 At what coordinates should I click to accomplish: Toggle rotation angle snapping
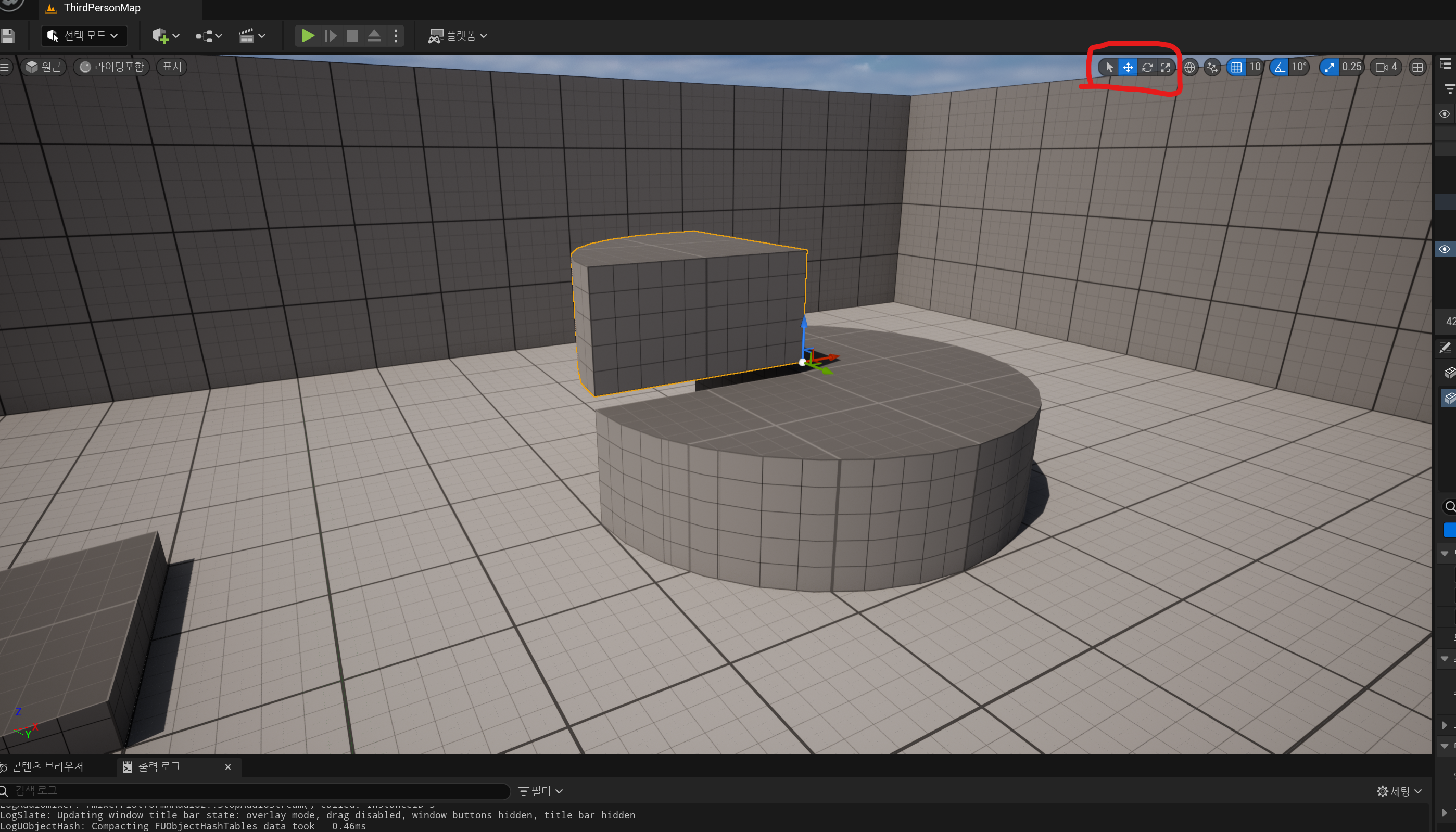(x=1280, y=68)
